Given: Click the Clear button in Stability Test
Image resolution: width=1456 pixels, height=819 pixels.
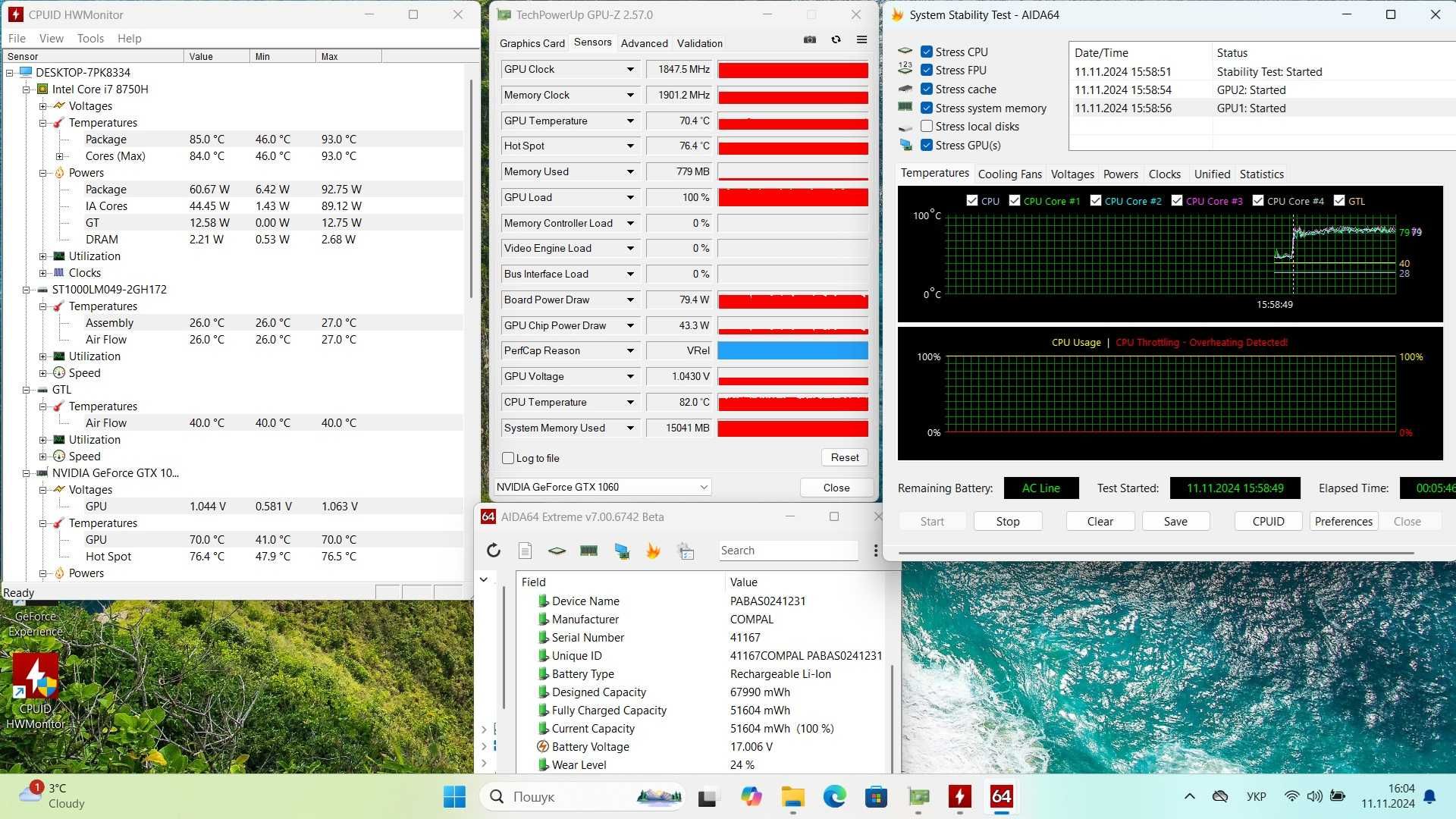Looking at the screenshot, I should (1100, 521).
